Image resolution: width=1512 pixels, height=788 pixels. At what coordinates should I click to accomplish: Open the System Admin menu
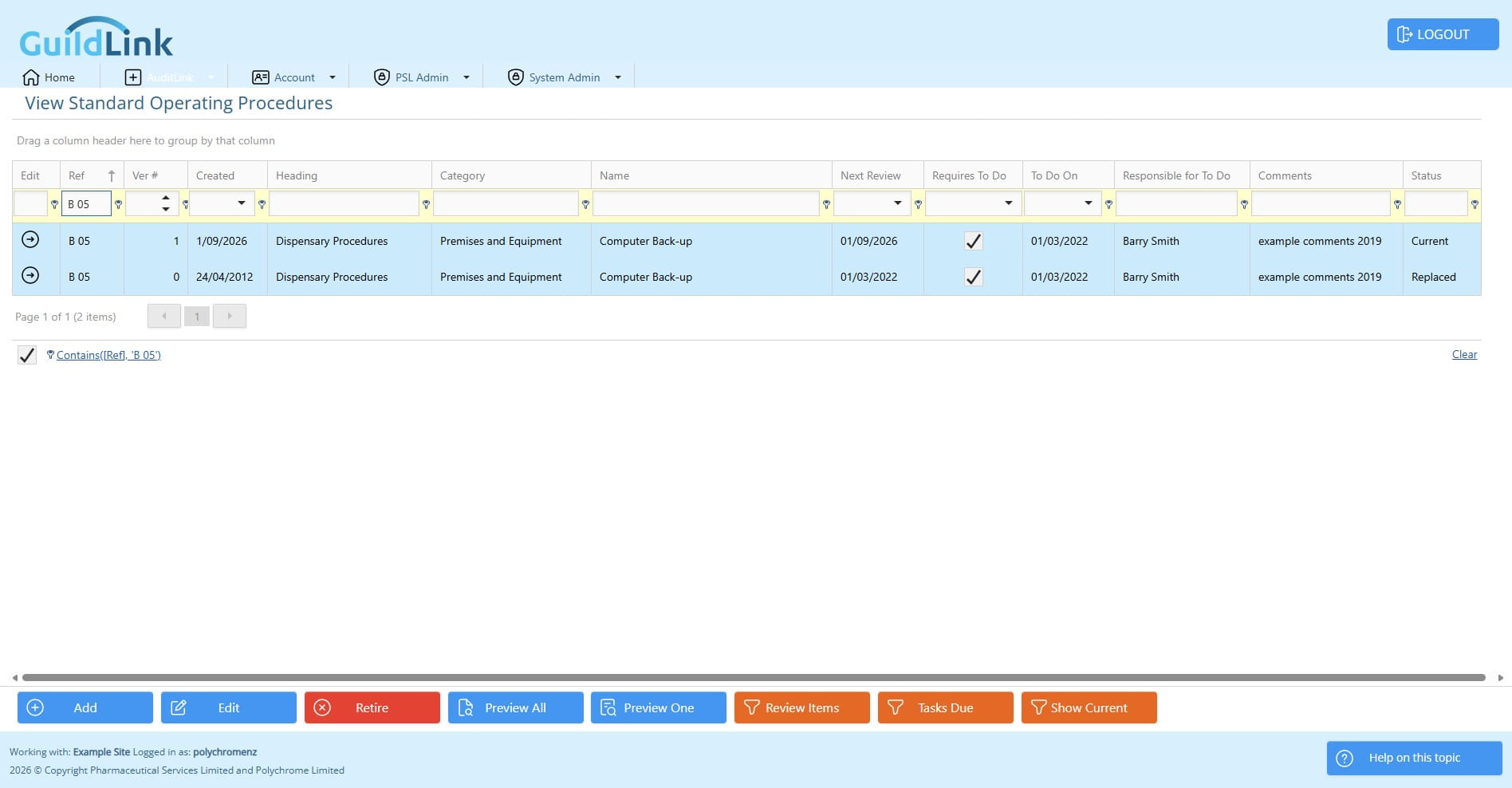point(565,77)
